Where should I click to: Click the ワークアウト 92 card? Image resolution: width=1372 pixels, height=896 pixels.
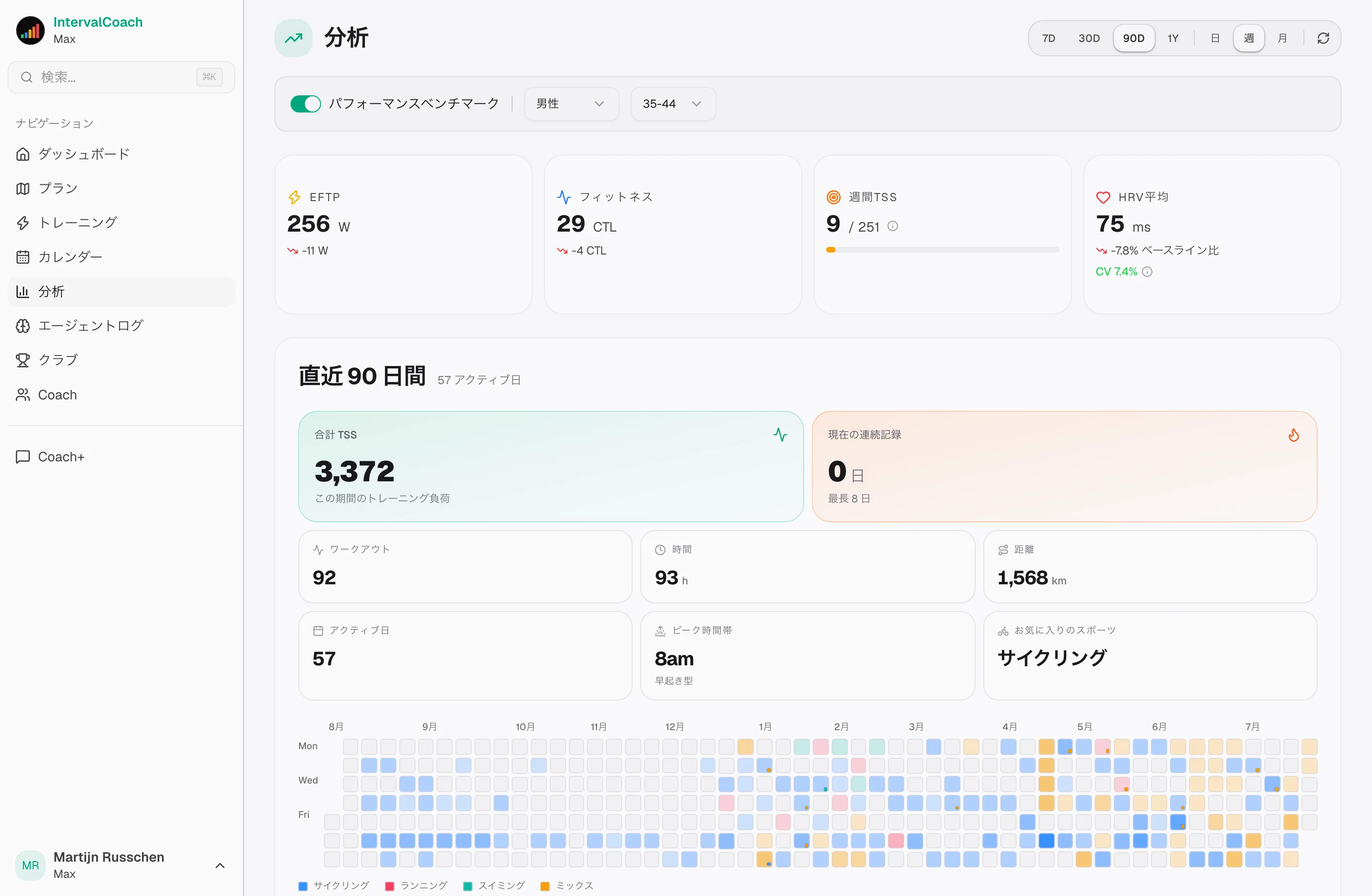(465, 566)
